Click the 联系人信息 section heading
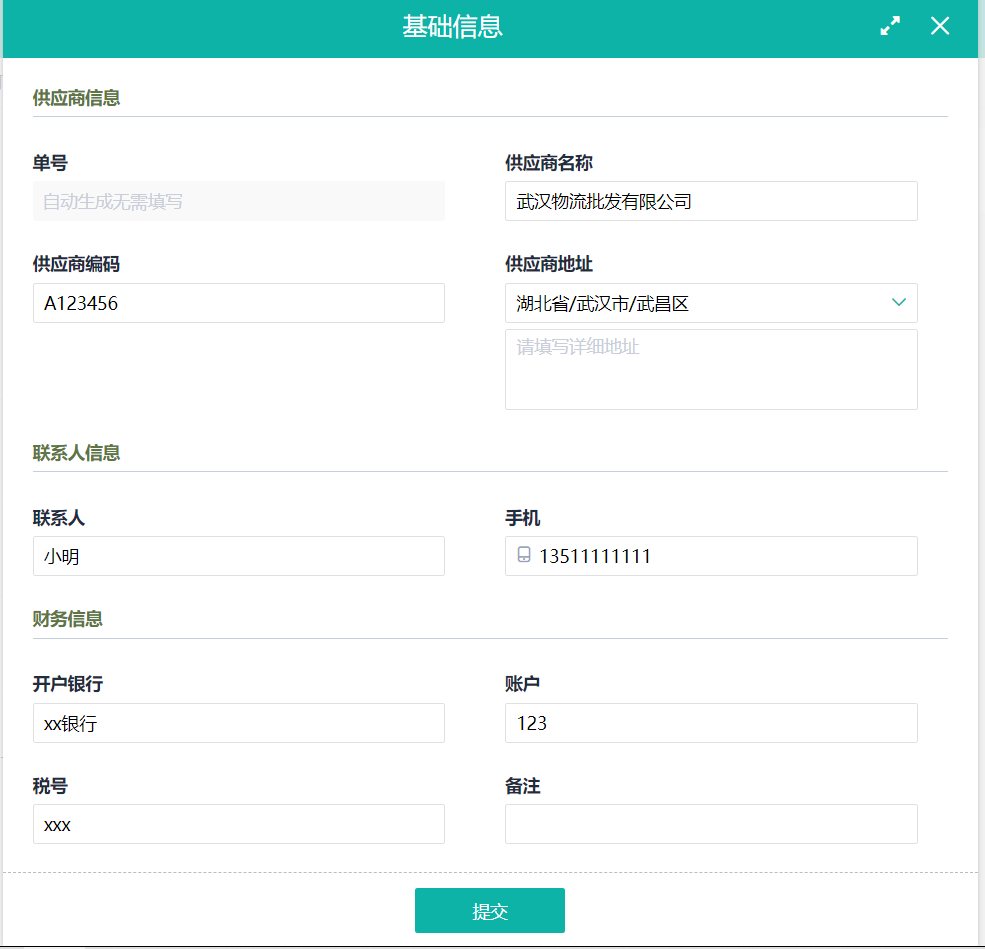The image size is (985, 949). 76,453
